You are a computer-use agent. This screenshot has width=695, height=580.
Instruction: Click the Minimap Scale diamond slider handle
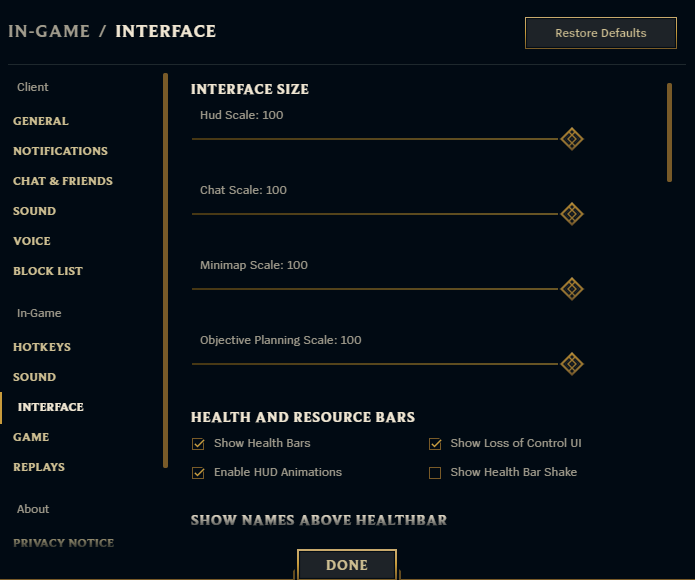[x=571, y=289]
